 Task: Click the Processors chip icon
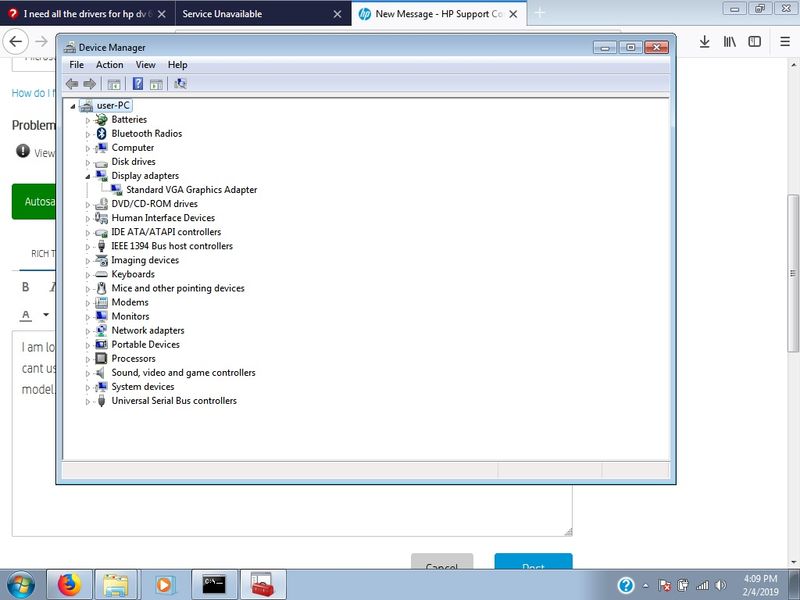[x=102, y=359]
